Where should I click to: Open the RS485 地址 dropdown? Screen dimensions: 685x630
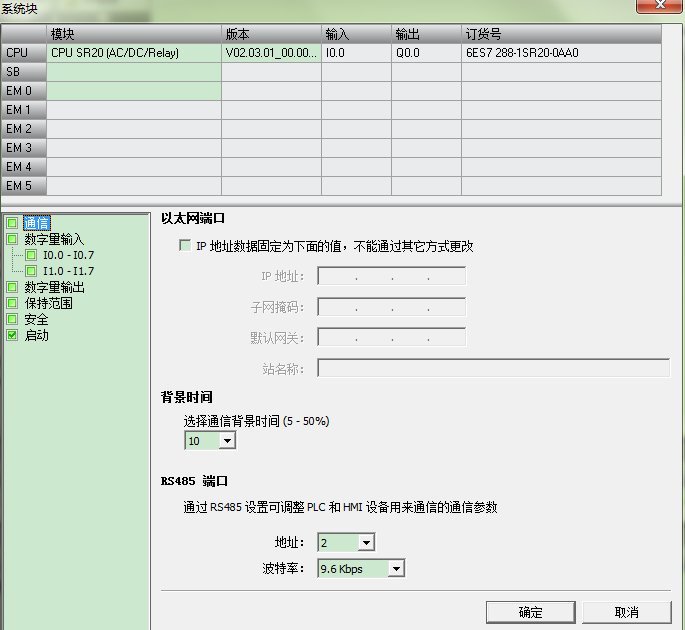pos(365,543)
